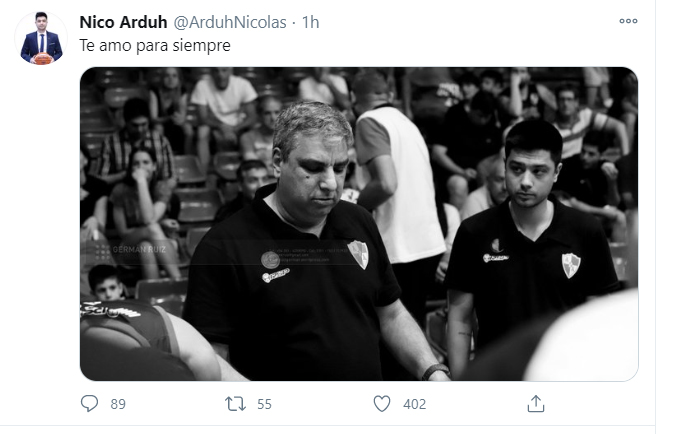Click the Nico Arduh display name
The width and height of the screenshot is (685, 434).
pos(123,22)
